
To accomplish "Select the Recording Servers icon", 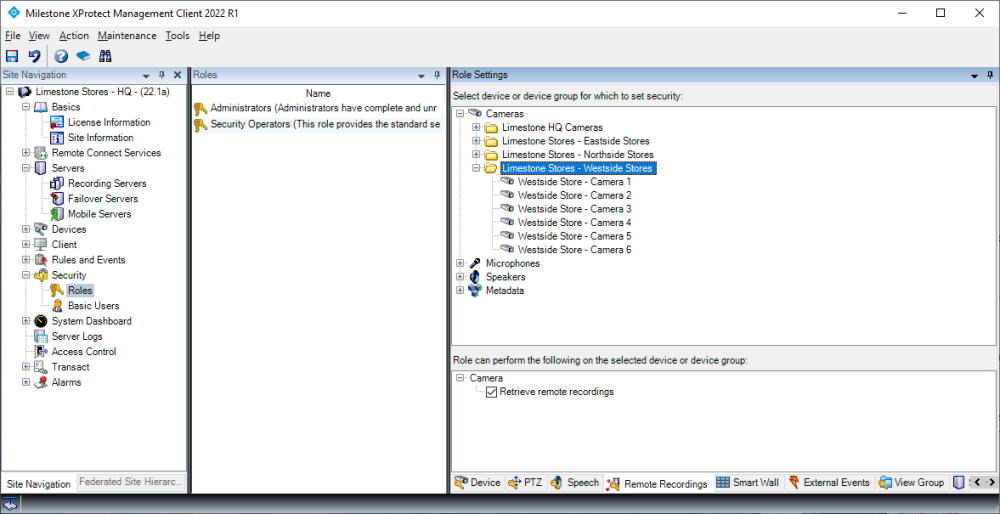I will pyautogui.click(x=58, y=184).
